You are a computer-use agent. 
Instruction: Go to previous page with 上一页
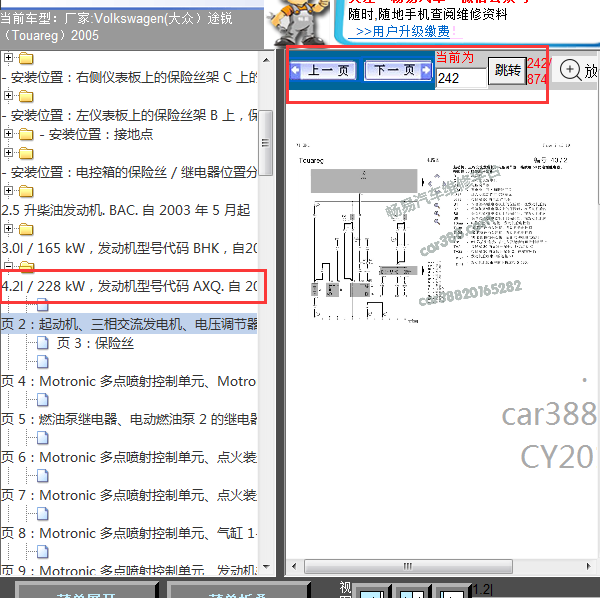coord(323,70)
